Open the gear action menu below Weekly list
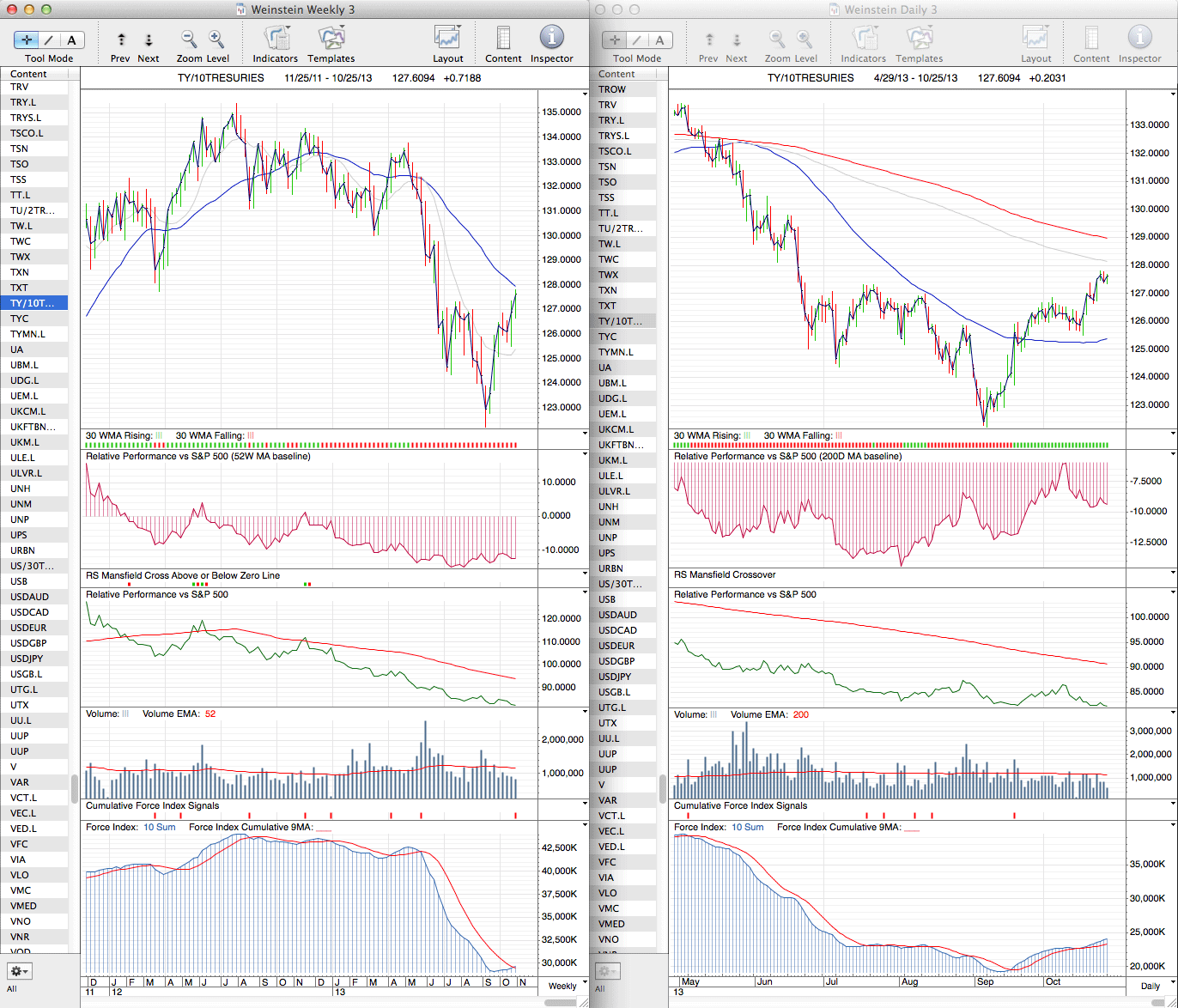This screenshot has height=1008, width=1178. [x=20, y=971]
